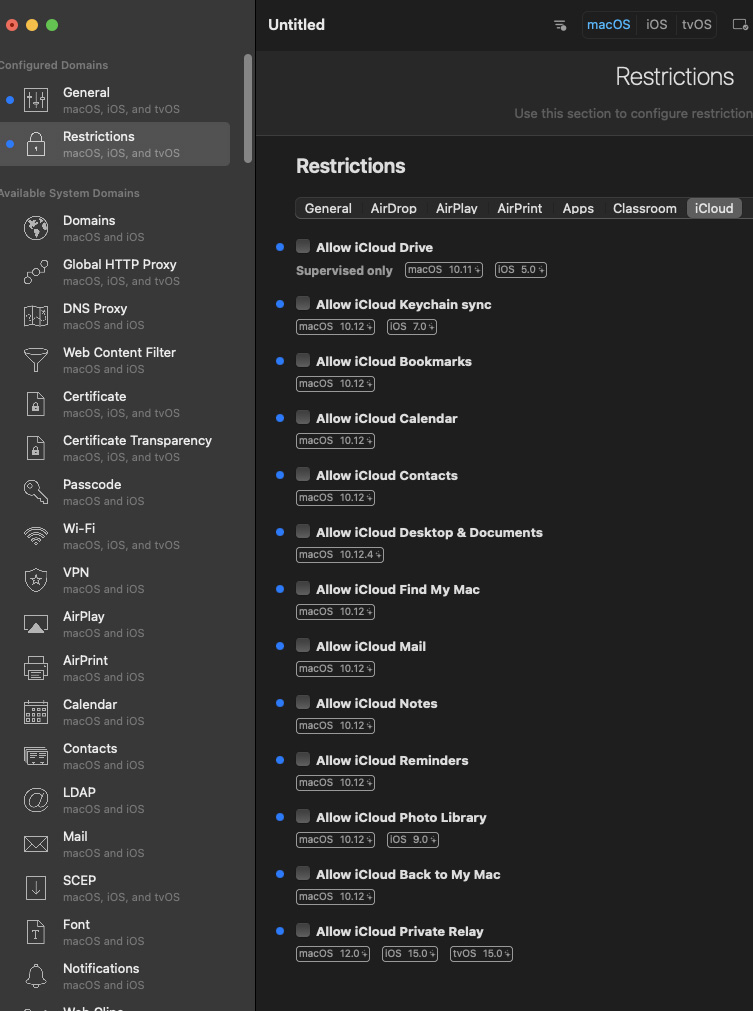
Task: Click the Domains globe icon
Action: [x=36, y=228]
